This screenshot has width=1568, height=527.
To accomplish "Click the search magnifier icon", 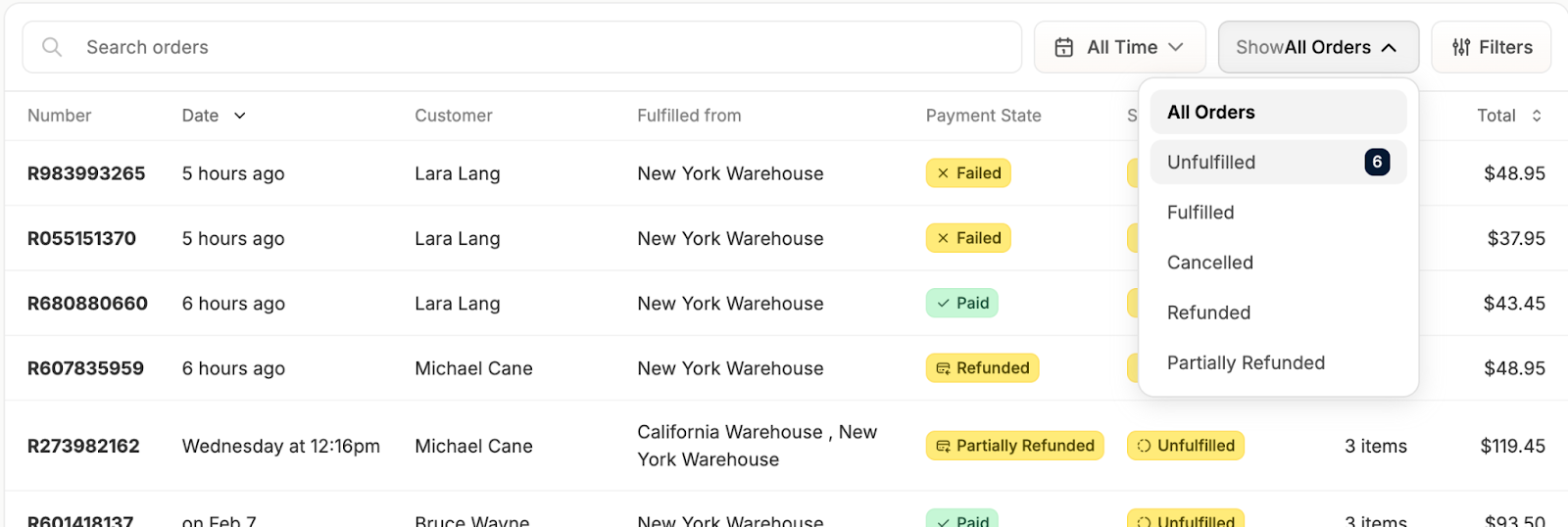I will (52, 47).
